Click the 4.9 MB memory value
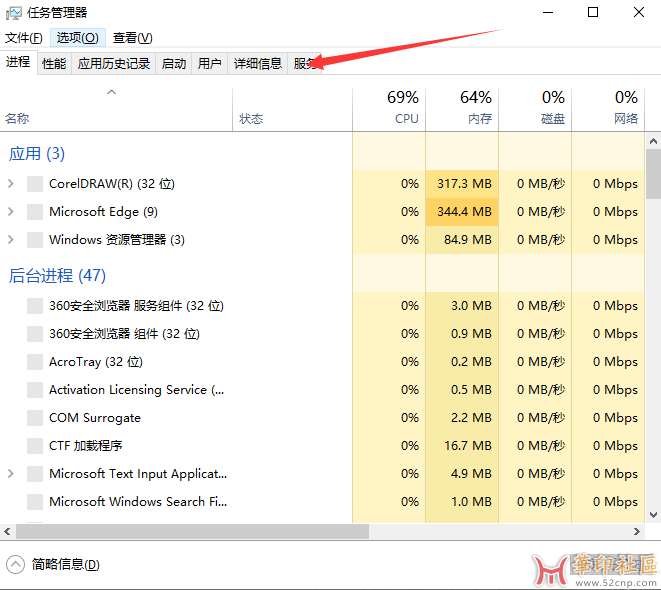This screenshot has height=590, width=661. 471,474
